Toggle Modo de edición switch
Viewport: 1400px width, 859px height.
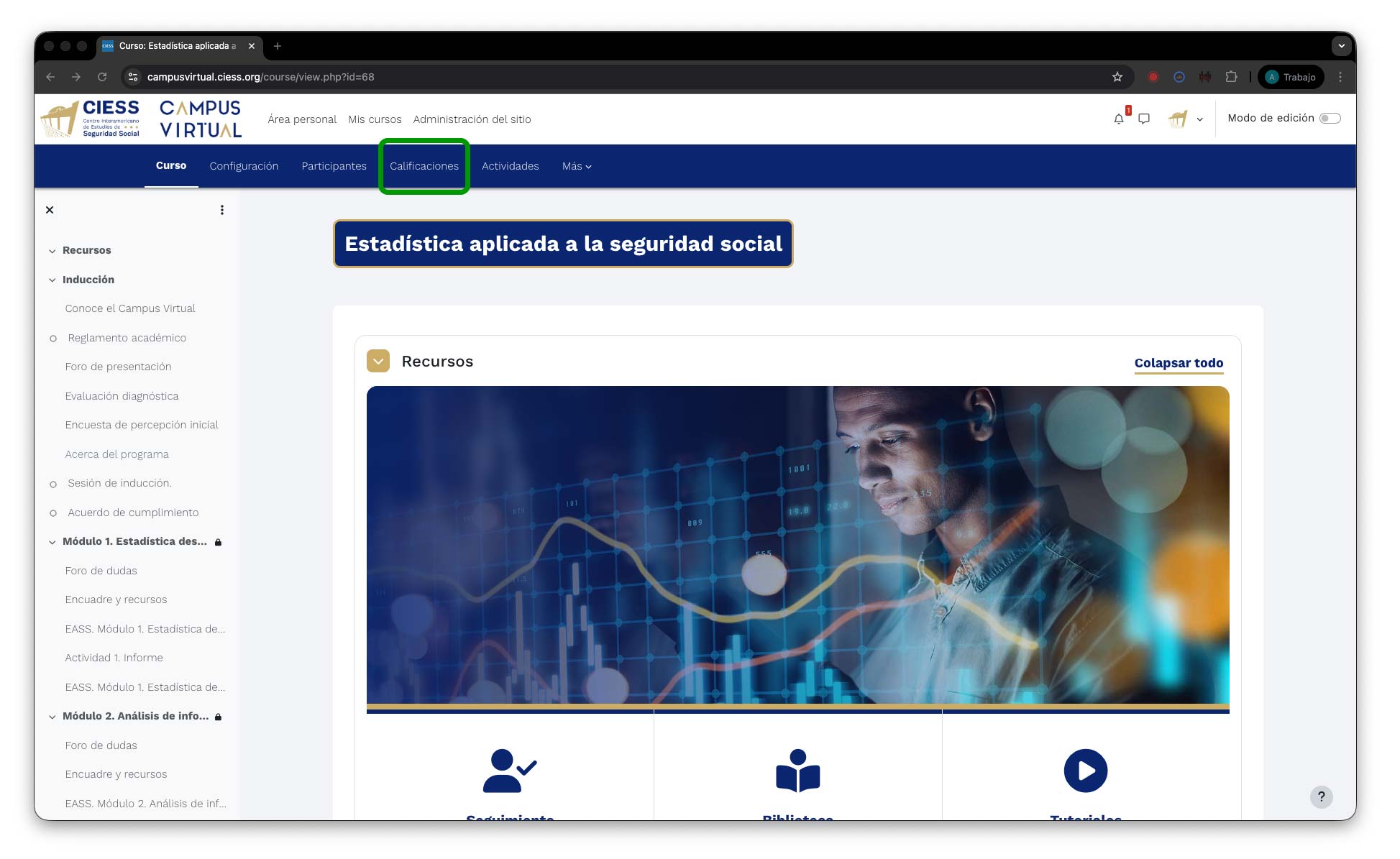[1330, 119]
